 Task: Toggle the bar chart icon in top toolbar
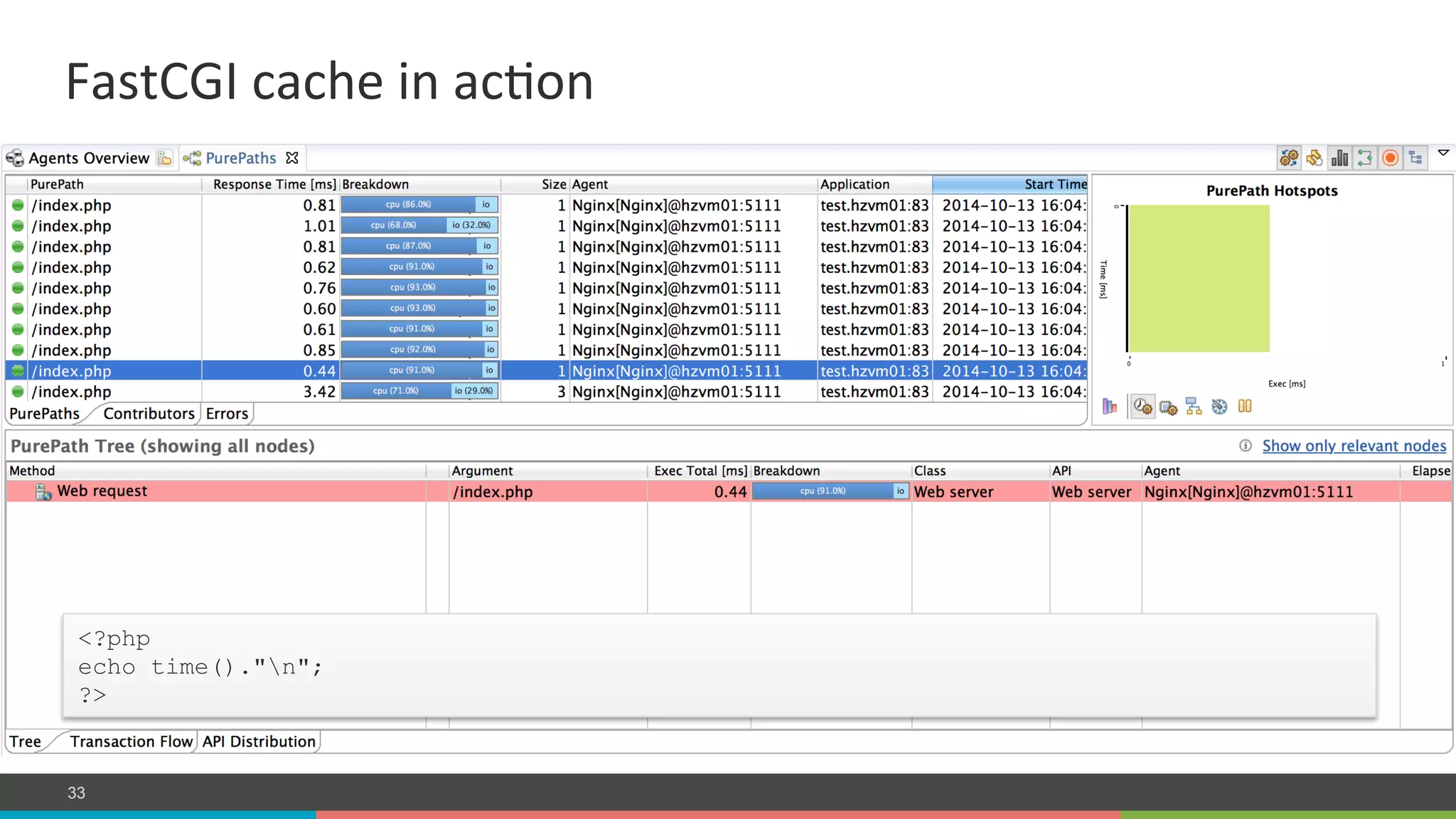pos(1340,158)
